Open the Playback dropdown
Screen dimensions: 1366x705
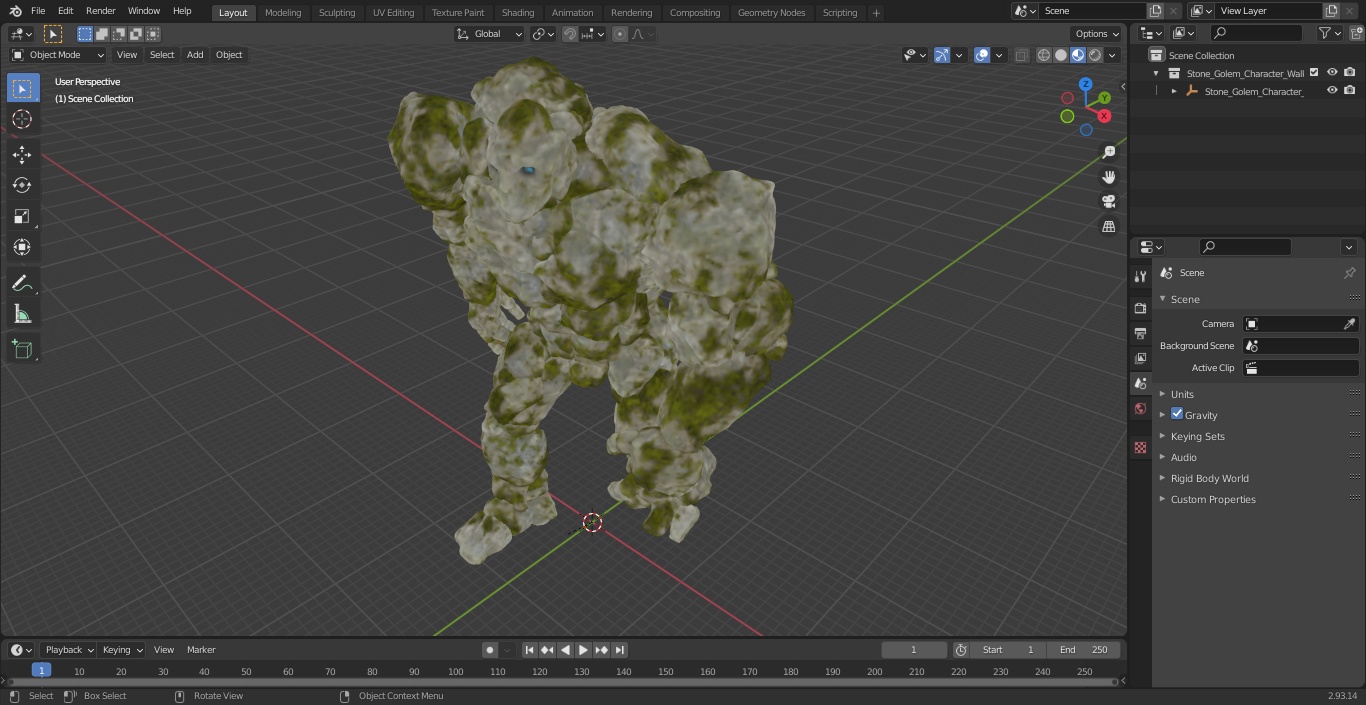coord(69,650)
